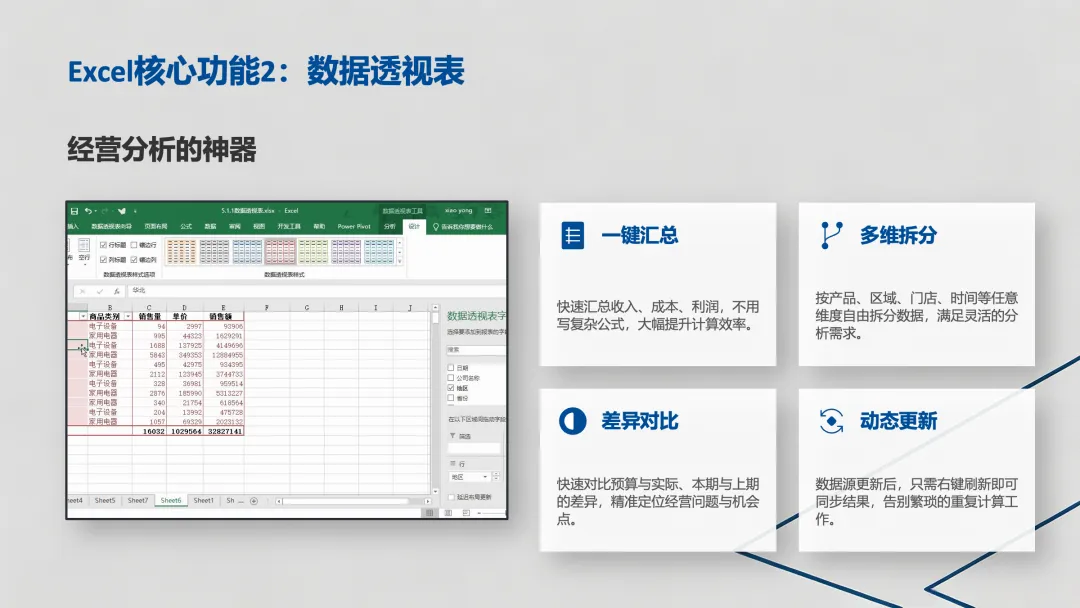Open the customize quick access toolbar dropdown
The height and width of the screenshot is (608, 1080).
click(x=135, y=211)
